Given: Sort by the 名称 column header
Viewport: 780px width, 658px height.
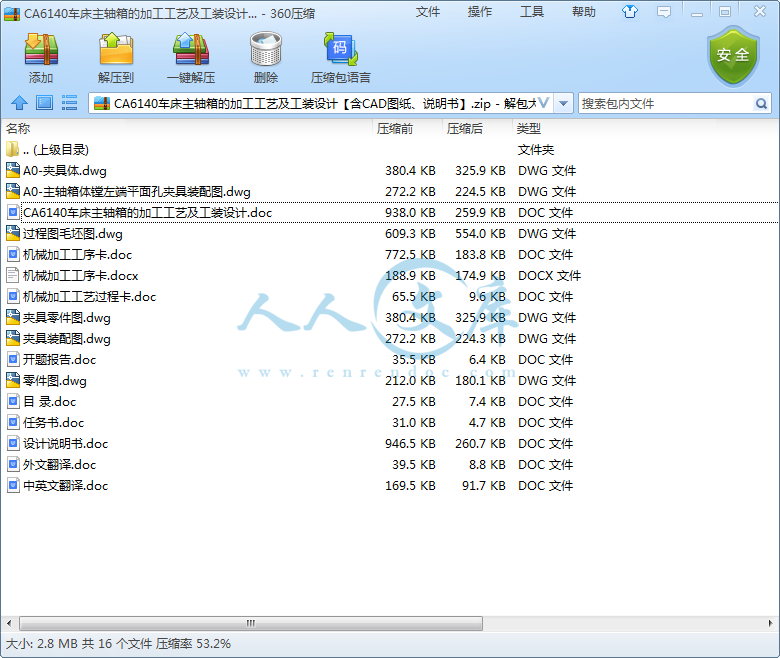Looking at the screenshot, I should point(186,129).
